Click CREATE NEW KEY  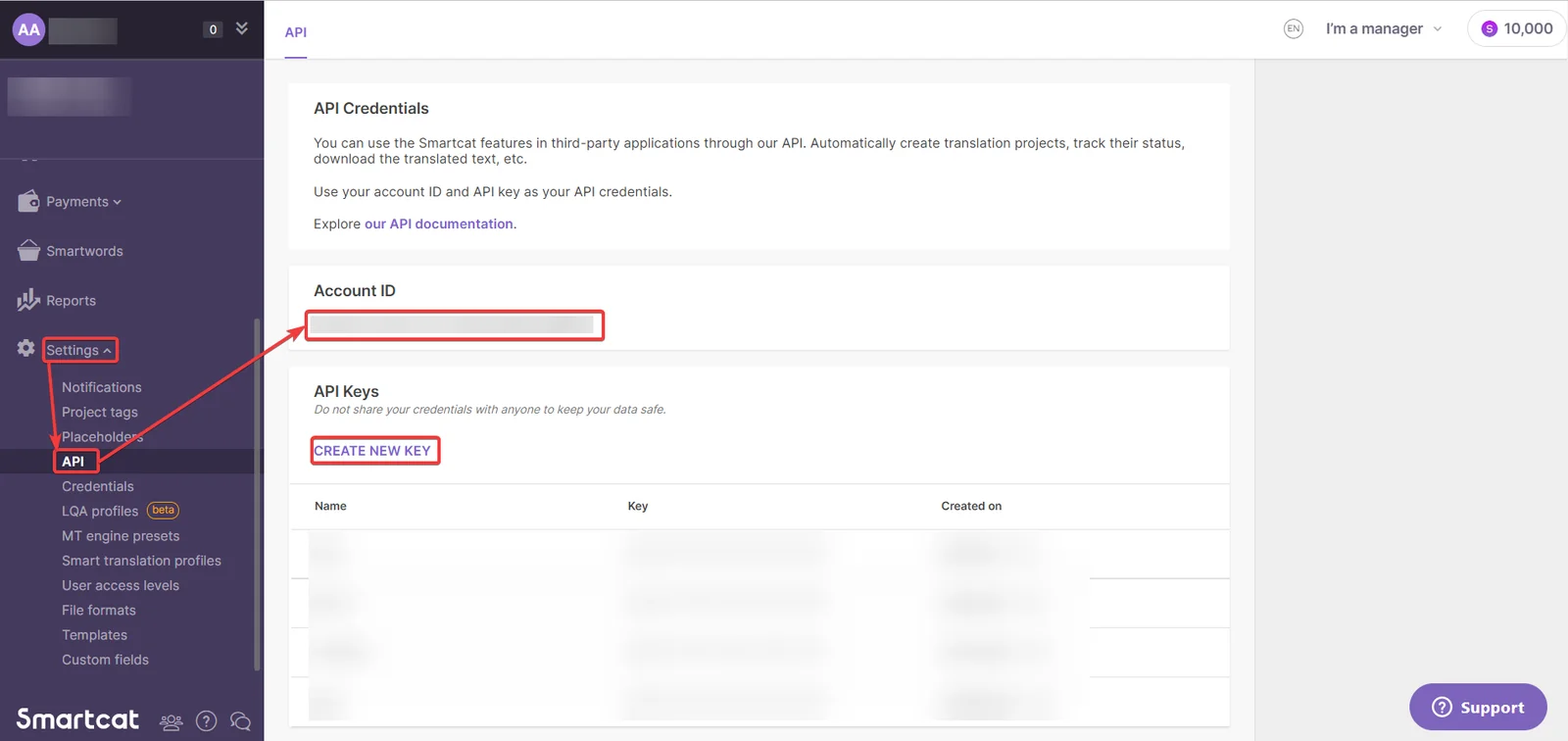pyautogui.click(x=372, y=451)
